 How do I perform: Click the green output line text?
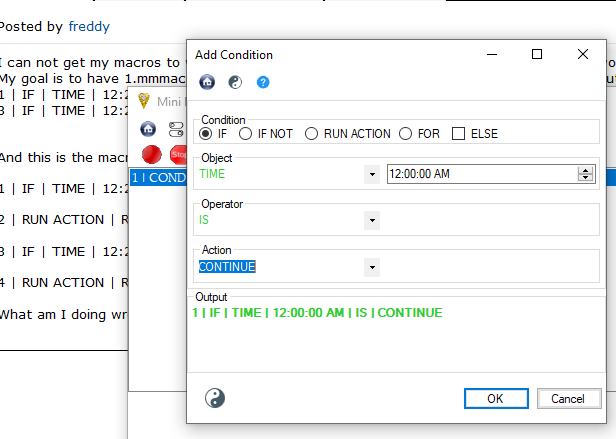click(x=317, y=313)
